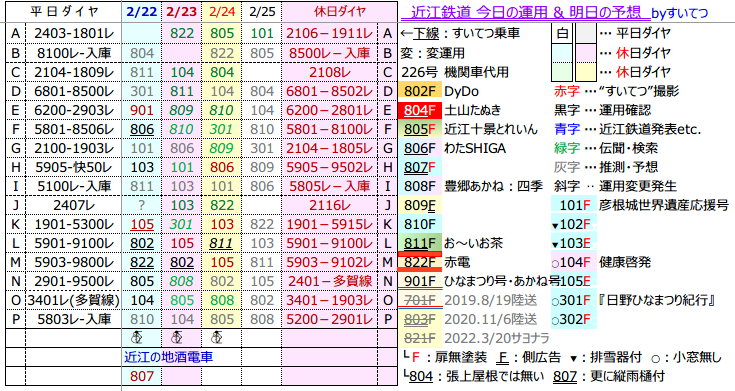735x391 pixels.
Task: Click the red 804F train cell
Action: coord(420,110)
